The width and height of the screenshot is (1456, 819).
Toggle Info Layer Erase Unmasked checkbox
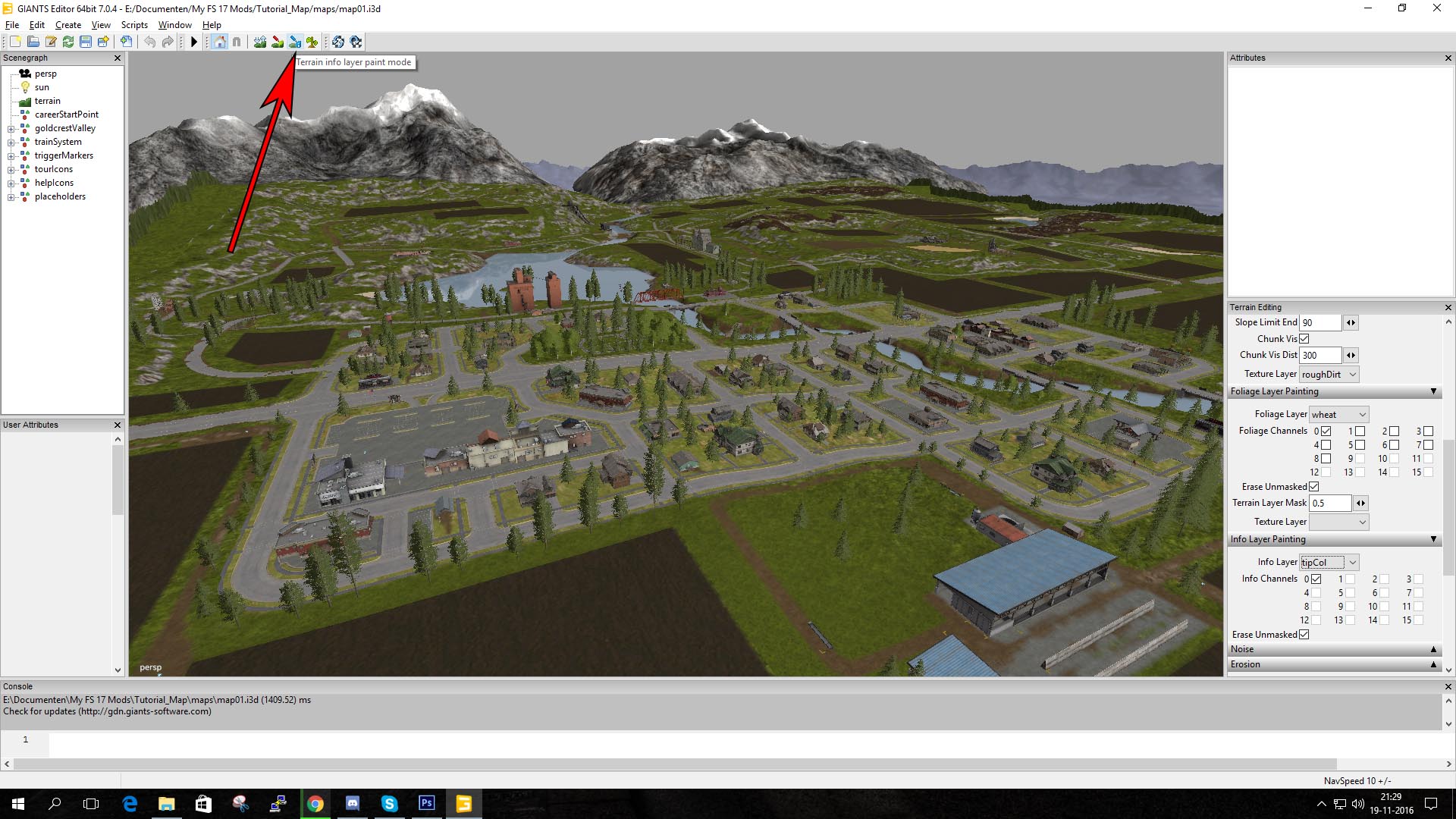(x=1304, y=635)
